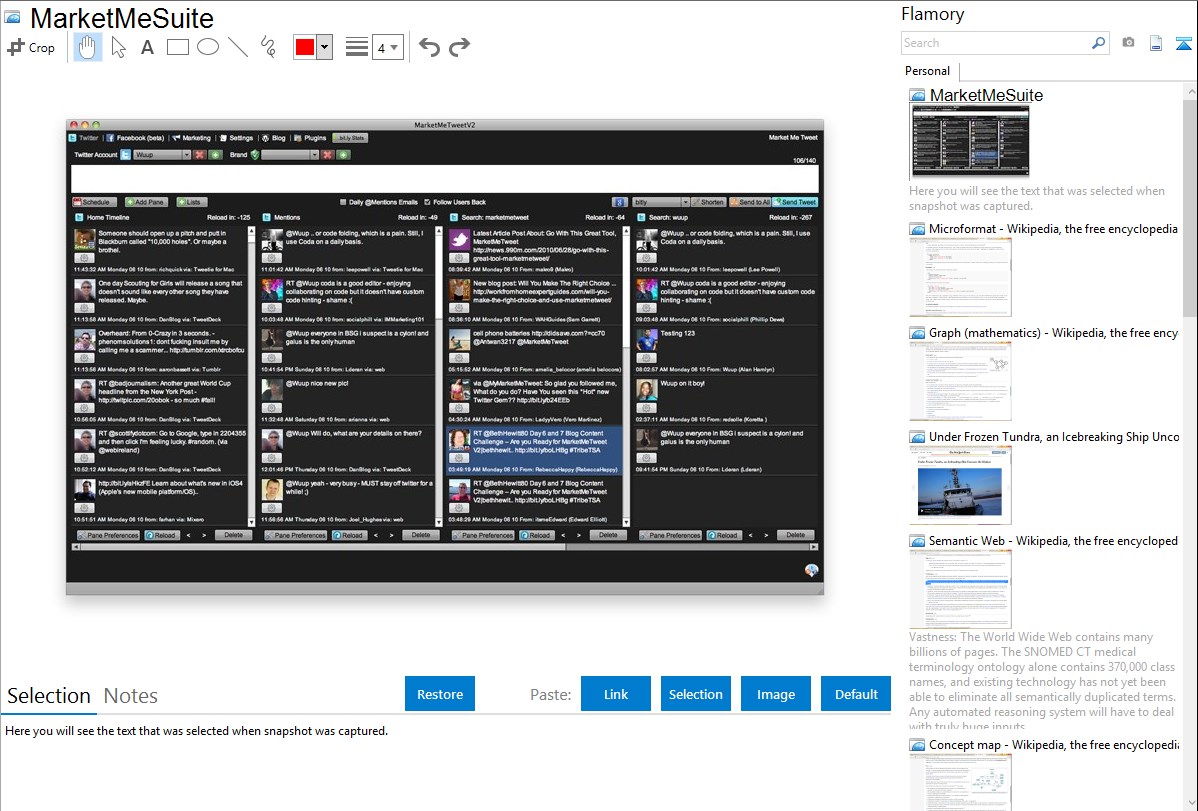Open the Plugins menu
Viewport: 1198px width, 811px height.
point(310,138)
